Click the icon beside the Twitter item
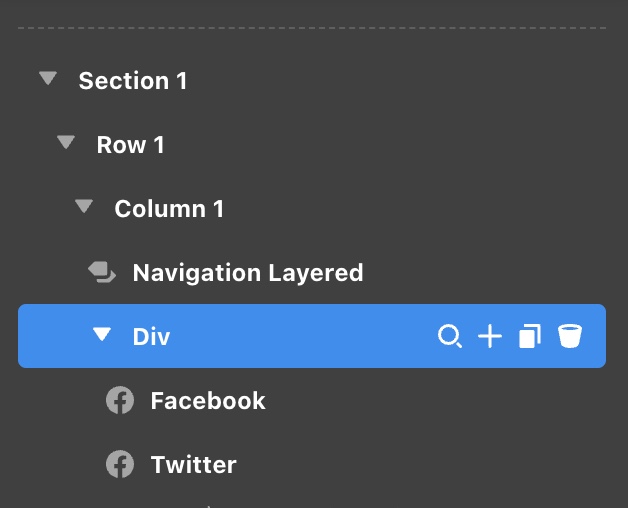 [120, 465]
